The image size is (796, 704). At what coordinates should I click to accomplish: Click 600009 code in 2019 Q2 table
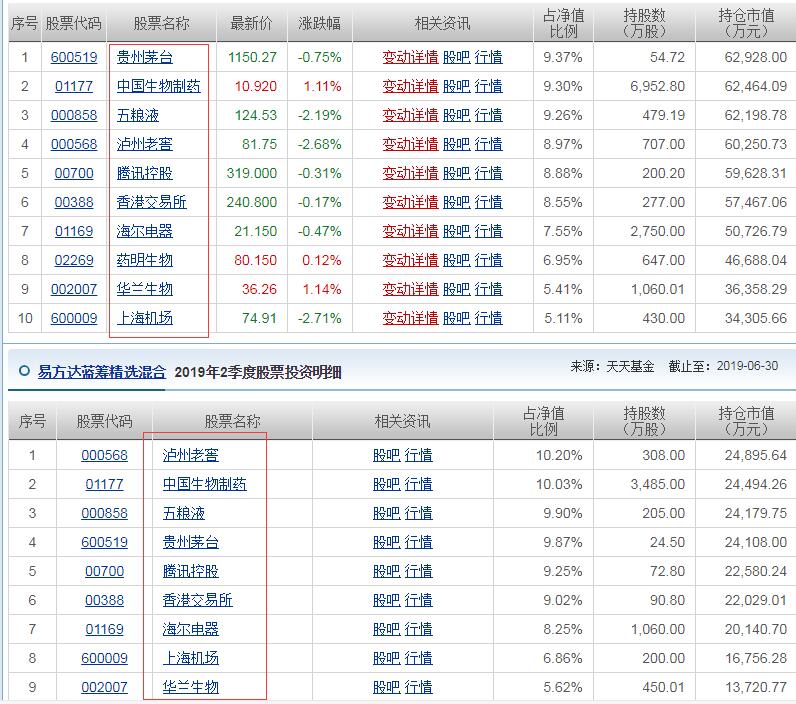[x=105, y=658]
